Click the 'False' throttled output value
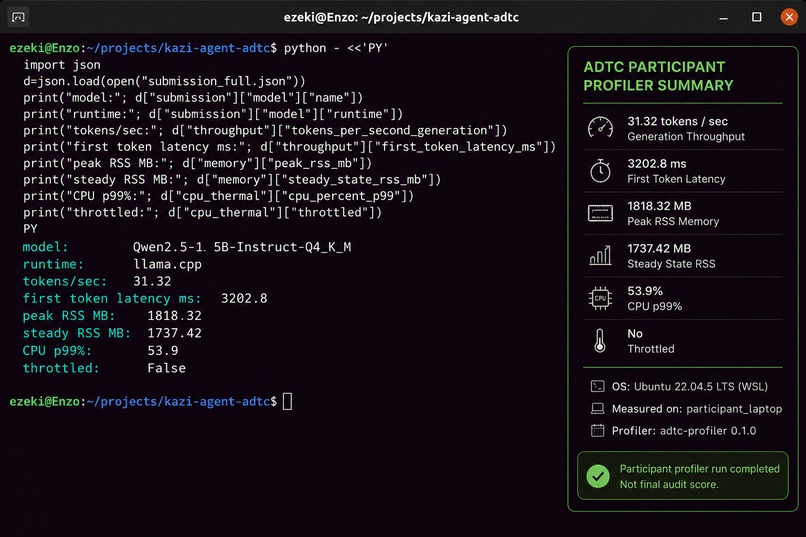Screen dimensions: 806x537 [x=166, y=368]
